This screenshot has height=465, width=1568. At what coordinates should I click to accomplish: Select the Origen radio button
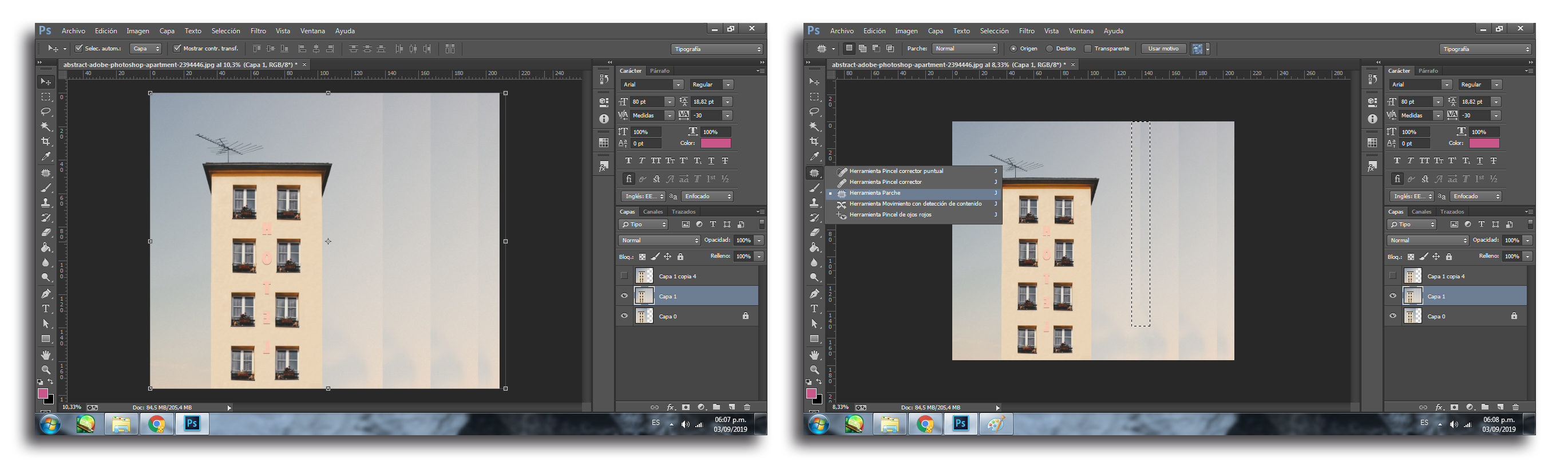coord(1013,49)
